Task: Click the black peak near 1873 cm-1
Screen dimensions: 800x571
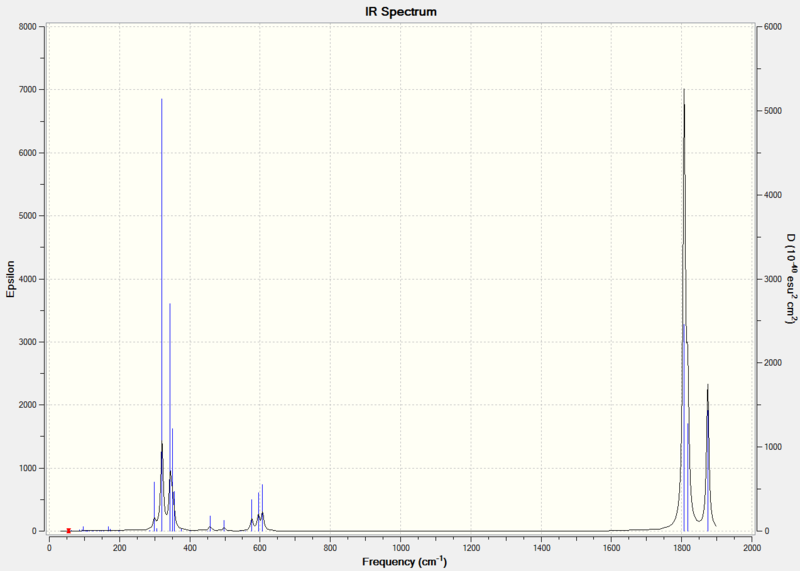Action: click(708, 457)
